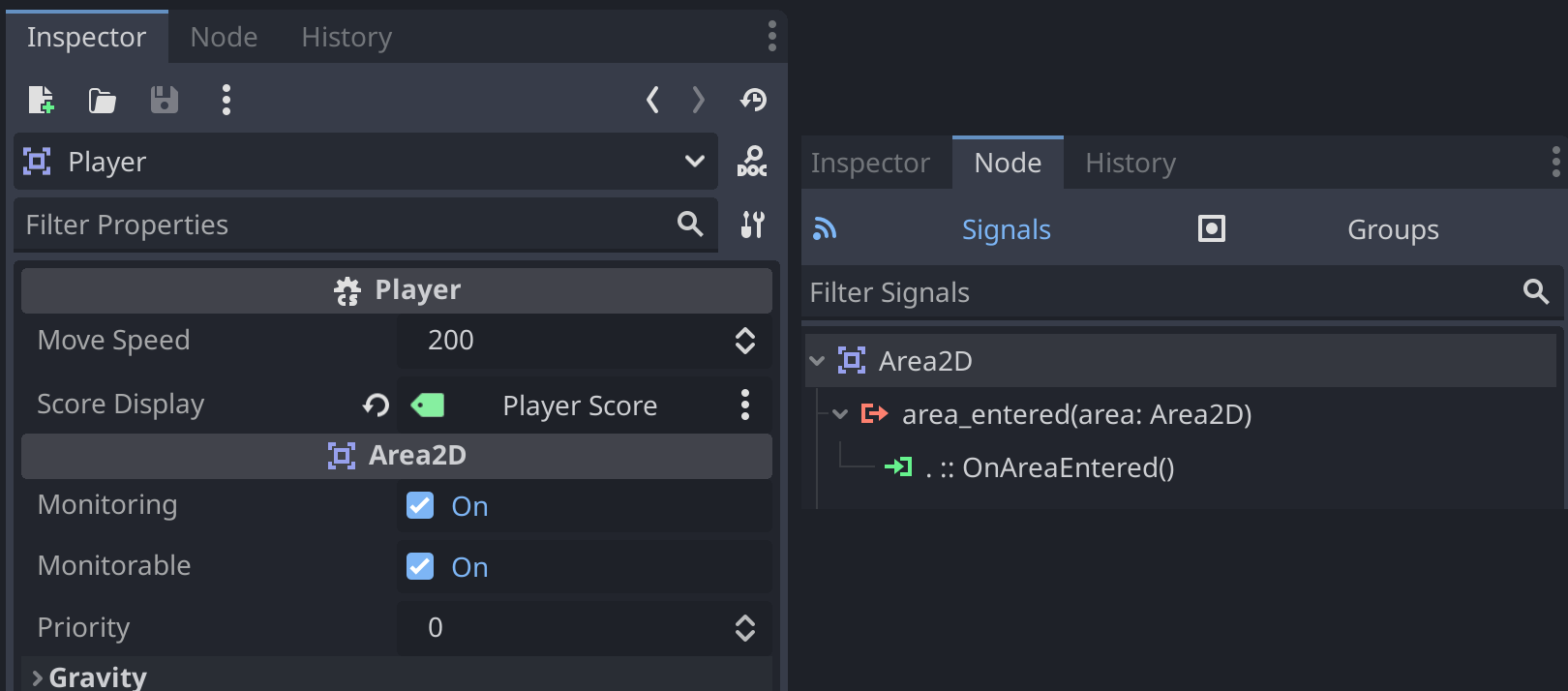Disable the Monitoring checkbox
This screenshot has height=691, width=1568.
(x=419, y=505)
